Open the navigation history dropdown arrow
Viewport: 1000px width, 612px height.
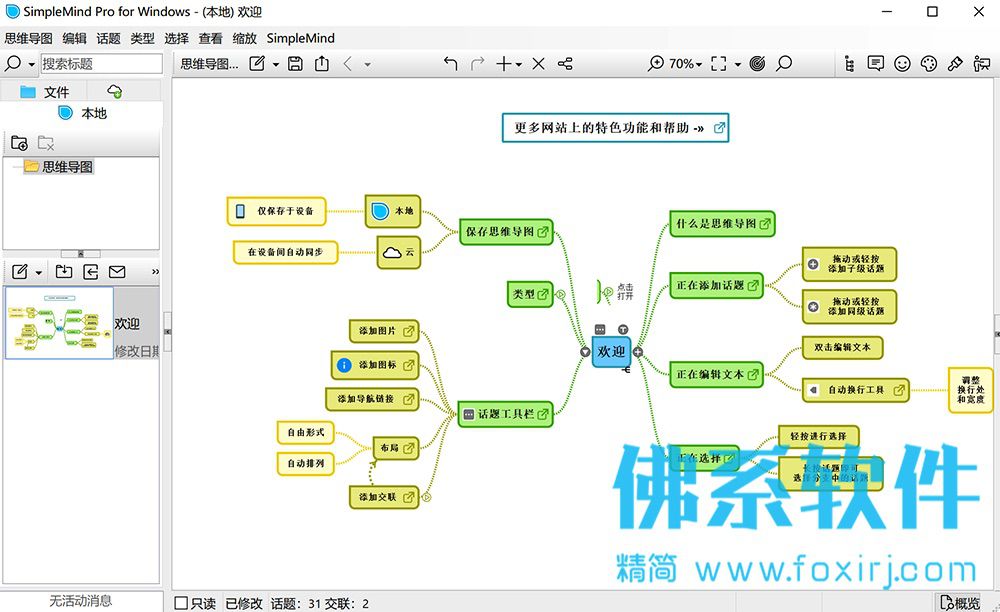pyautogui.click(x=367, y=64)
